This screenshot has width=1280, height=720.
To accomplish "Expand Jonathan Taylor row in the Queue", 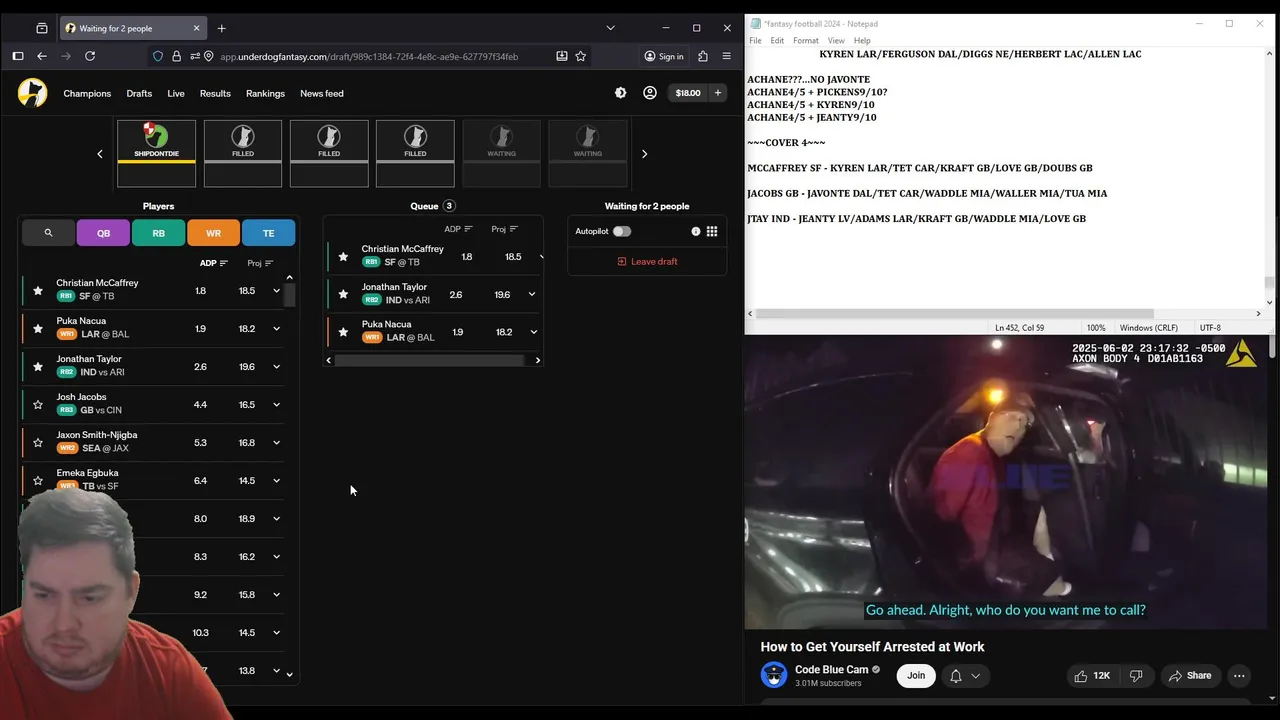I will (x=532, y=294).
